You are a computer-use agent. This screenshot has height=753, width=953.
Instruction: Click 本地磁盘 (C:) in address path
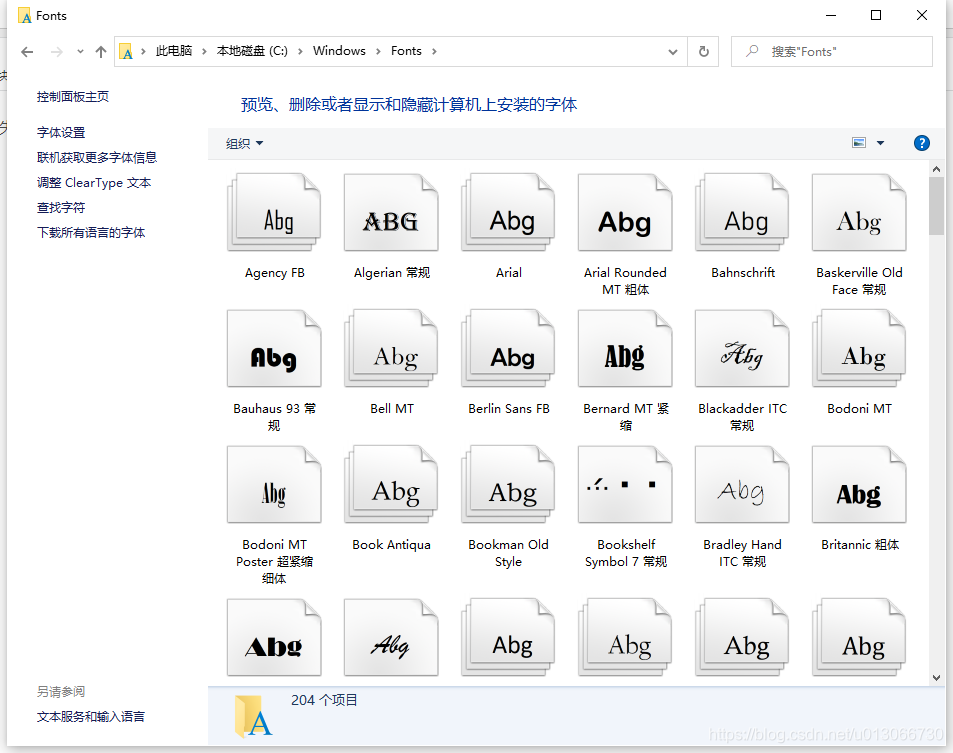252,51
